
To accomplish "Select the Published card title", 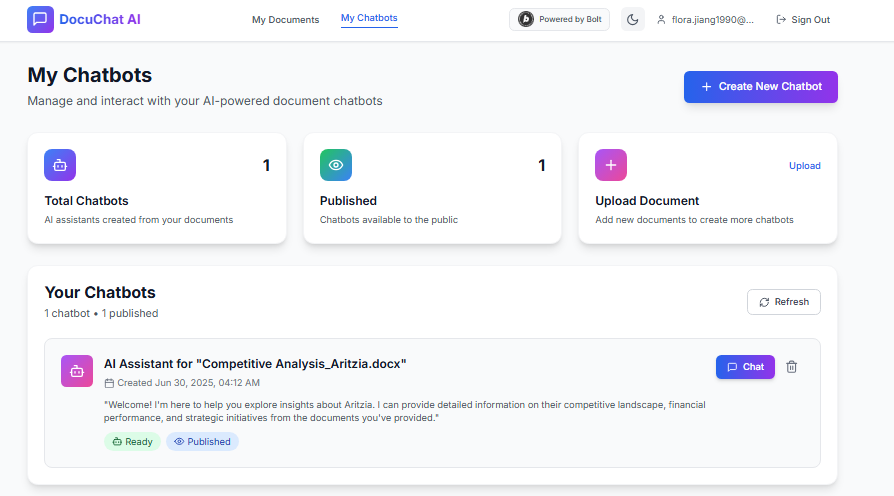I will [348, 201].
